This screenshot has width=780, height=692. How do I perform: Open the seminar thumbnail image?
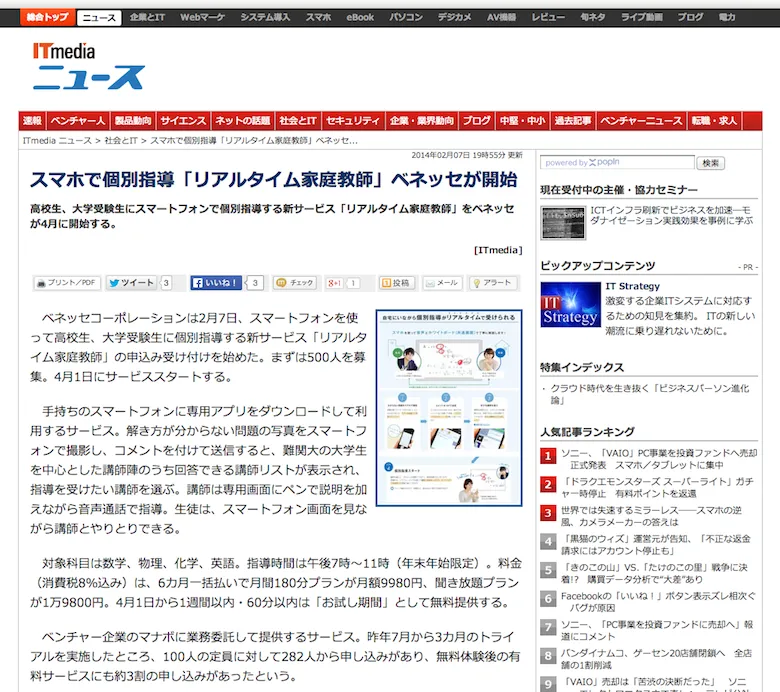(563, 222)
